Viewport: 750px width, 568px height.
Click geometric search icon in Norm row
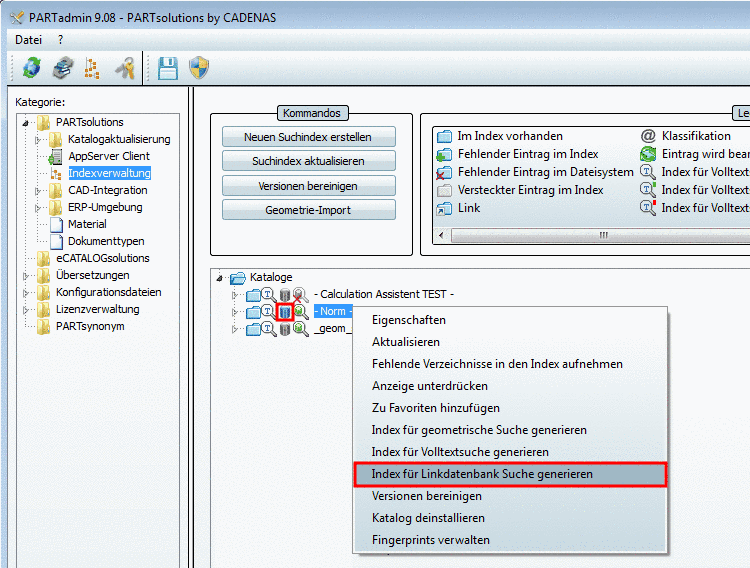(x=301, y=312)
